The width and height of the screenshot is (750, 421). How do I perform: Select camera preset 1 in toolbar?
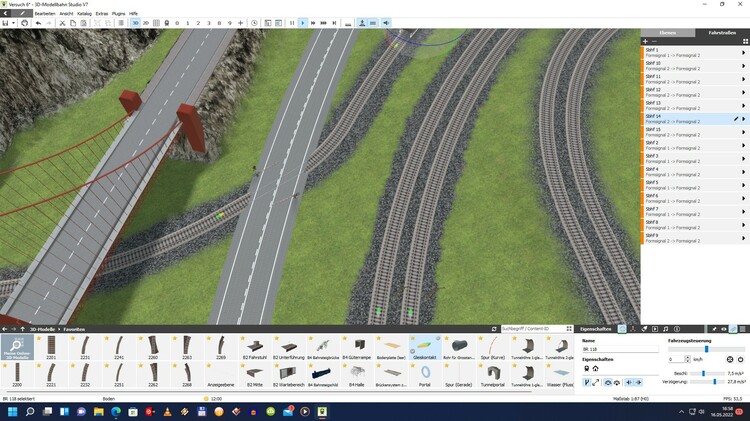tap(188, 23)
